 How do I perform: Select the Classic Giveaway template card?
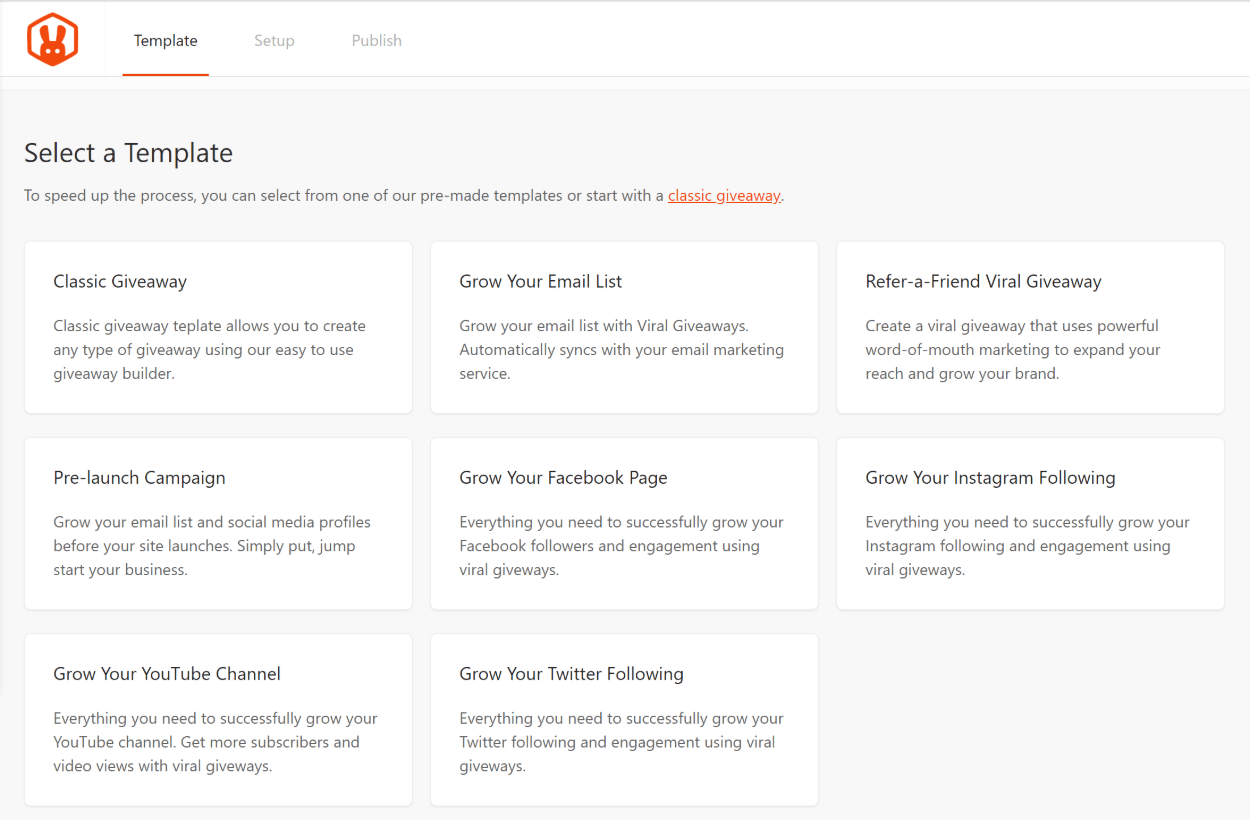(218, 327)
